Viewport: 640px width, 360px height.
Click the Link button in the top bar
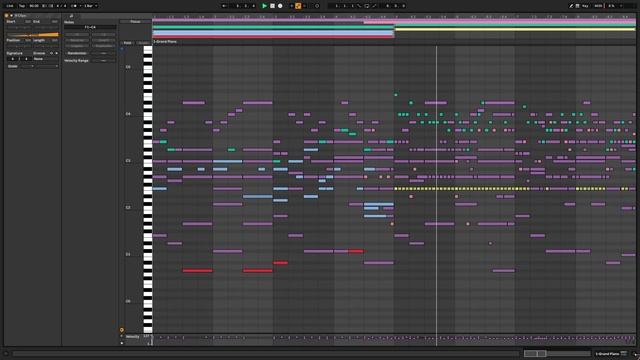click(10, 6)
